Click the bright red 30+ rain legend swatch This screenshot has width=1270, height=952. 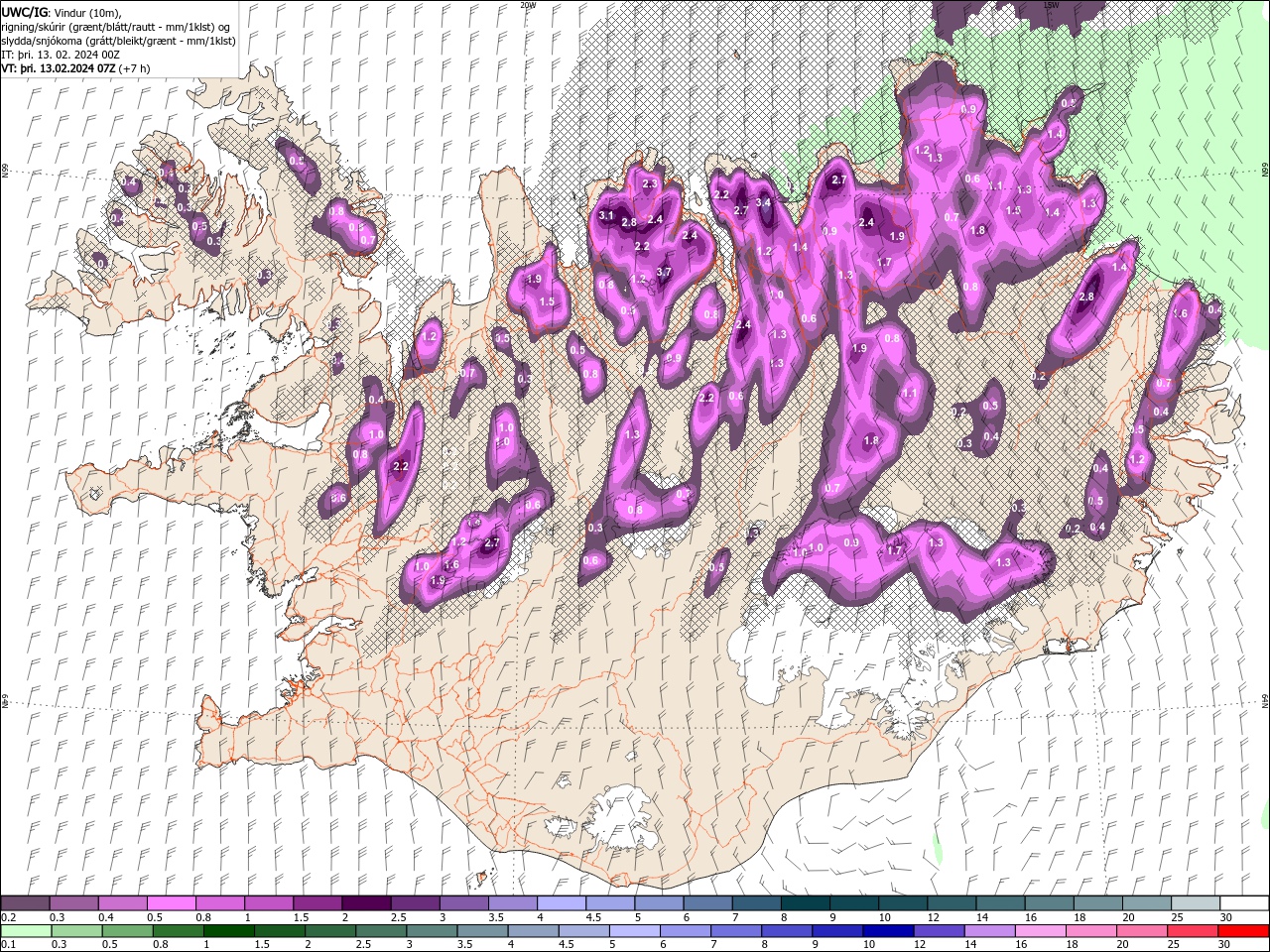click(1244, 931)
